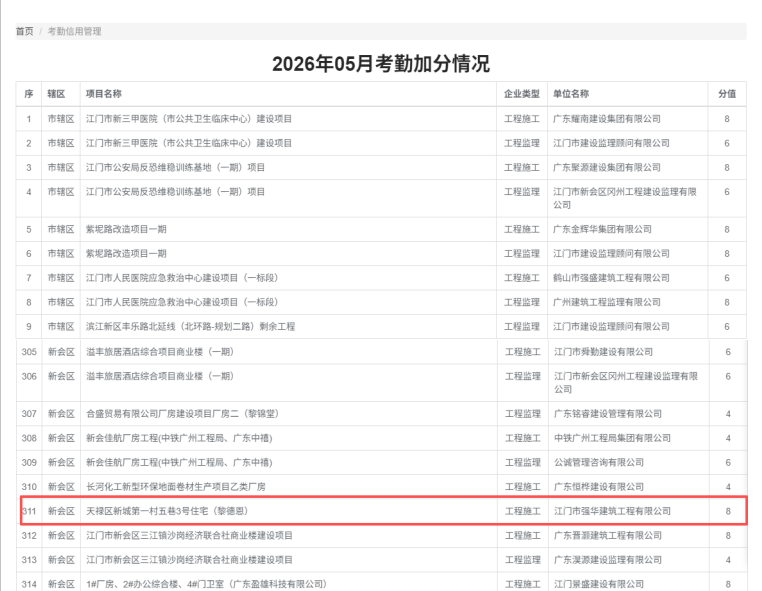Click 广东金辉华集团有限公司 in row 5
762x591 pixels.
coord(602,229)
